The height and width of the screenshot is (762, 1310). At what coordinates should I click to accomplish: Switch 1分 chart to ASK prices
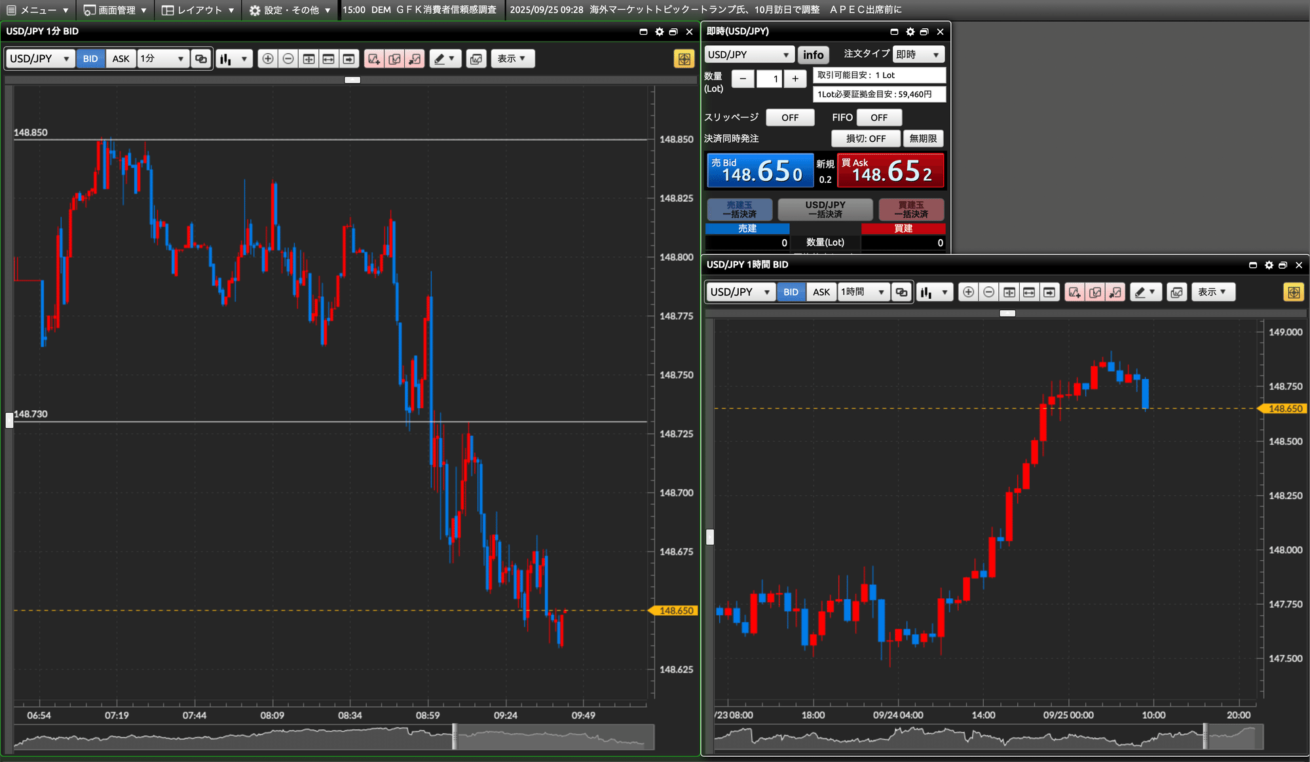click(121, 59)
